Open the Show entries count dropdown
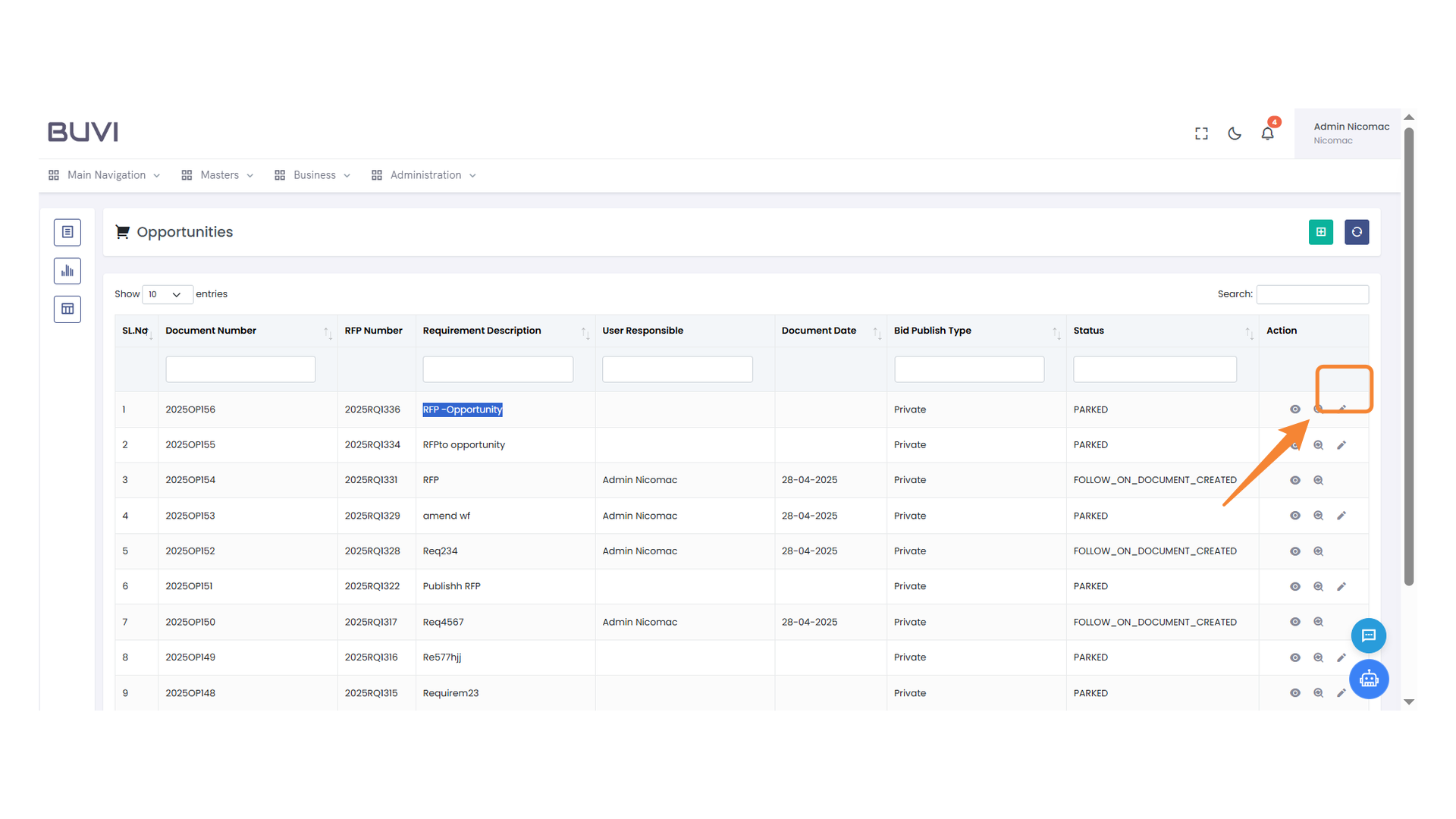The height and width of the screenshot is (819, 1456). [167, 294]
